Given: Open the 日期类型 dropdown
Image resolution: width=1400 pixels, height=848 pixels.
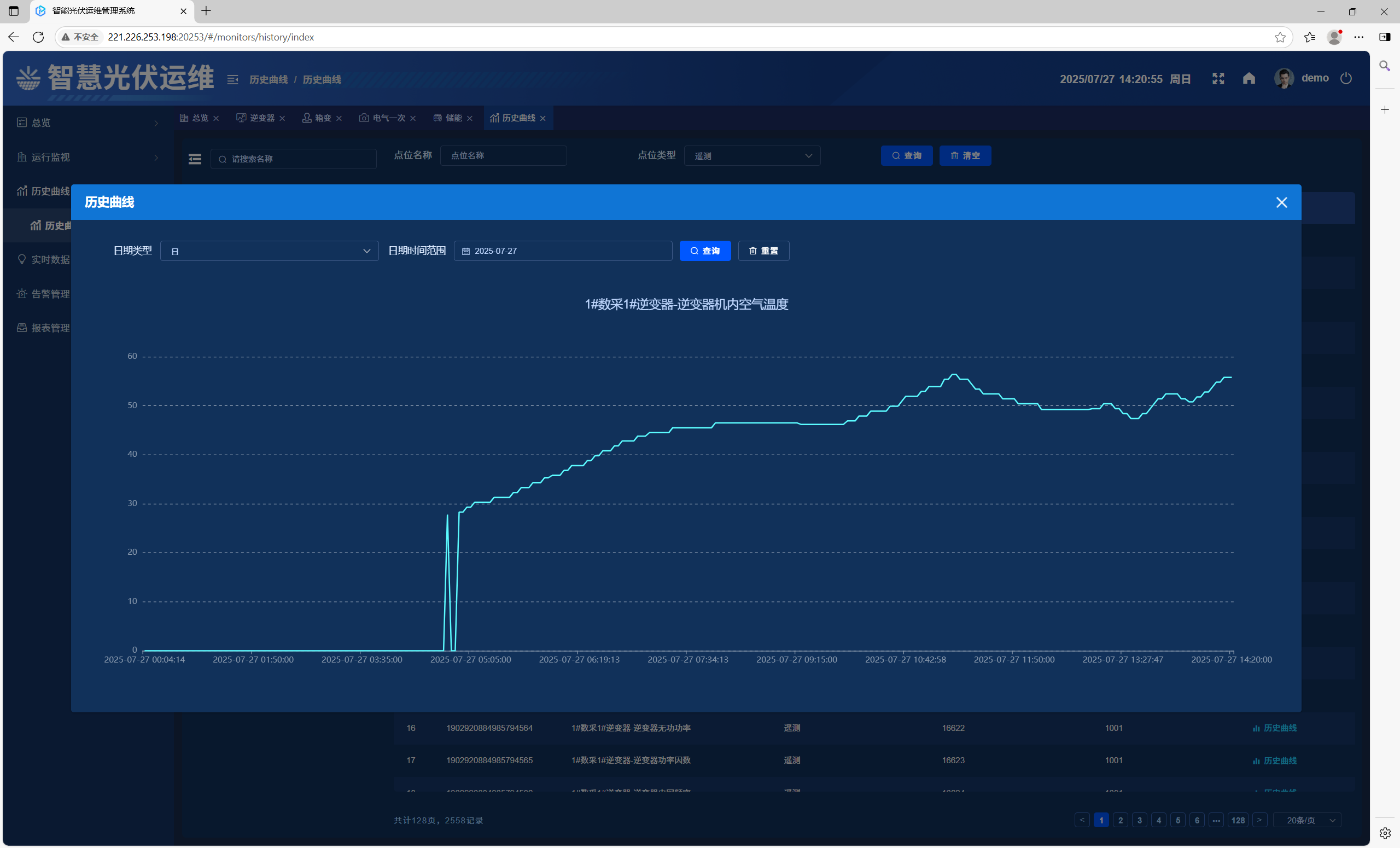Looking at the screenshot, I should pyautogui.click(x=269, y=251).
